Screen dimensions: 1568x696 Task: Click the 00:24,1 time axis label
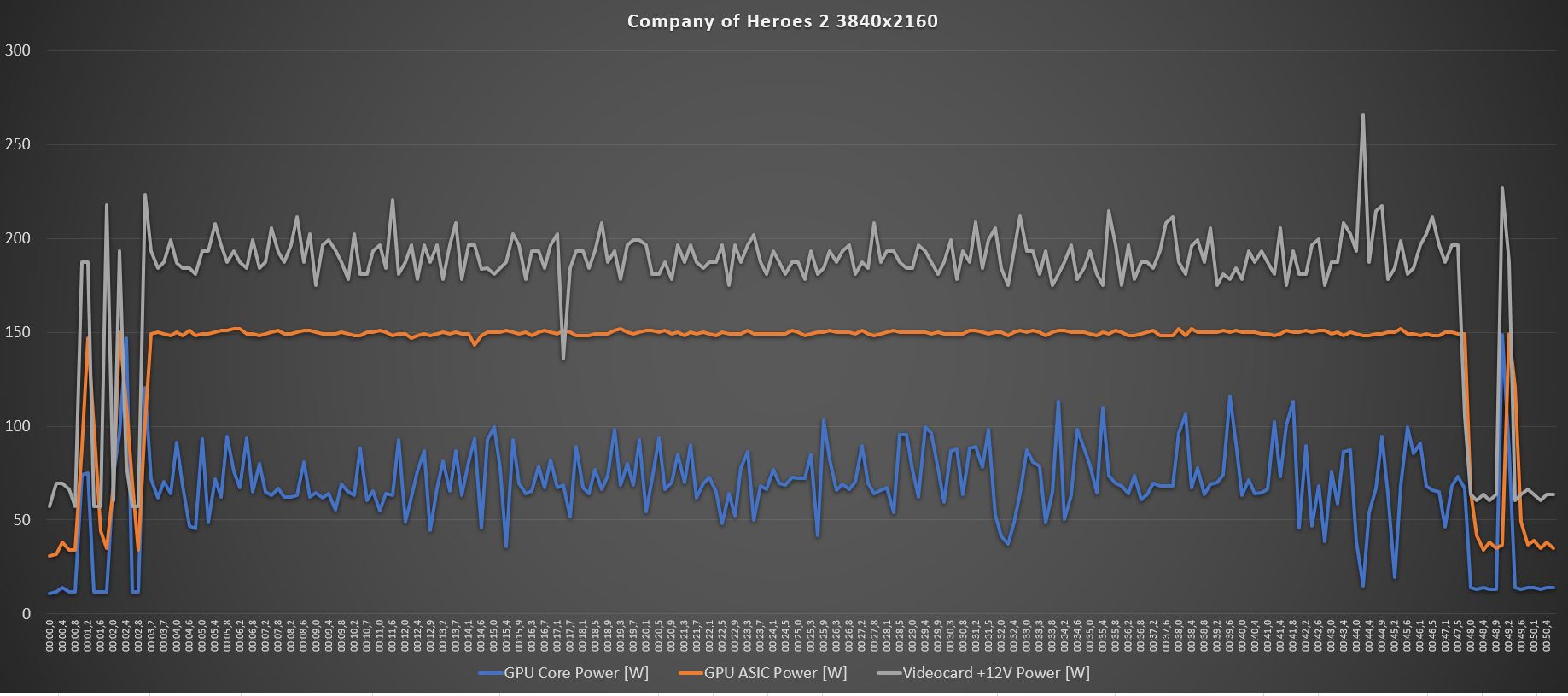[772, 638]
